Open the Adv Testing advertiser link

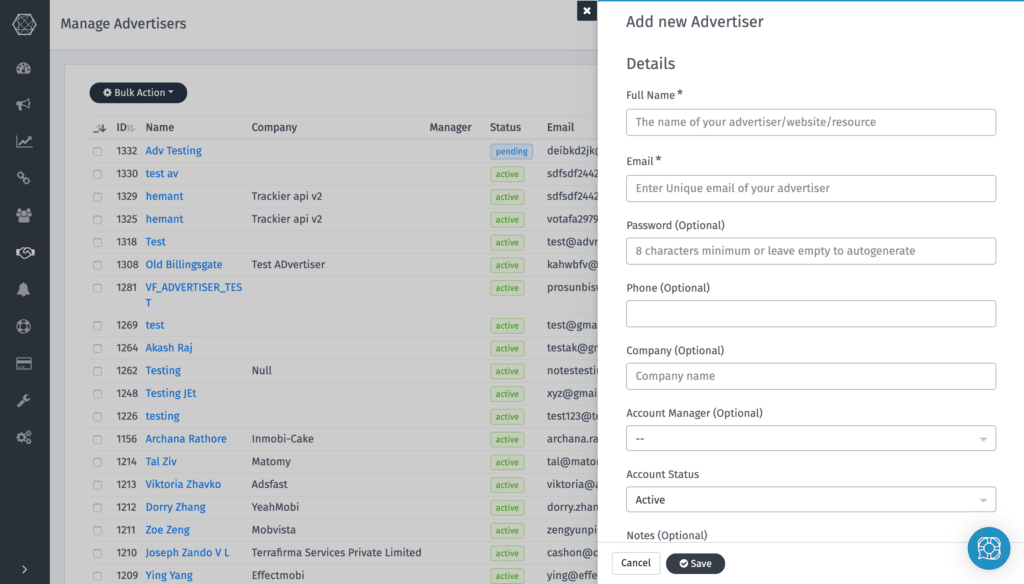[x=171, y=151]
